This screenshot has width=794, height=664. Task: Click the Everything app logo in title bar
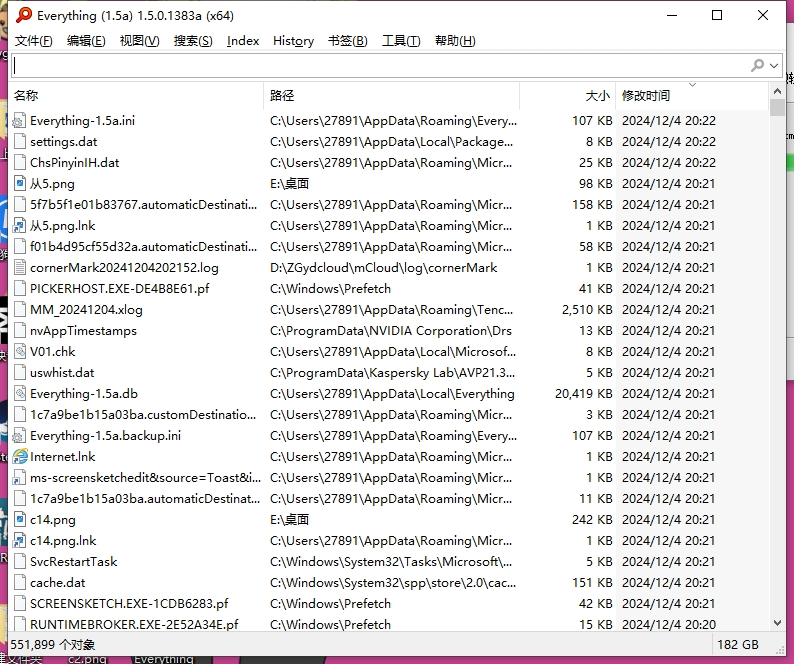coord(23,15)
